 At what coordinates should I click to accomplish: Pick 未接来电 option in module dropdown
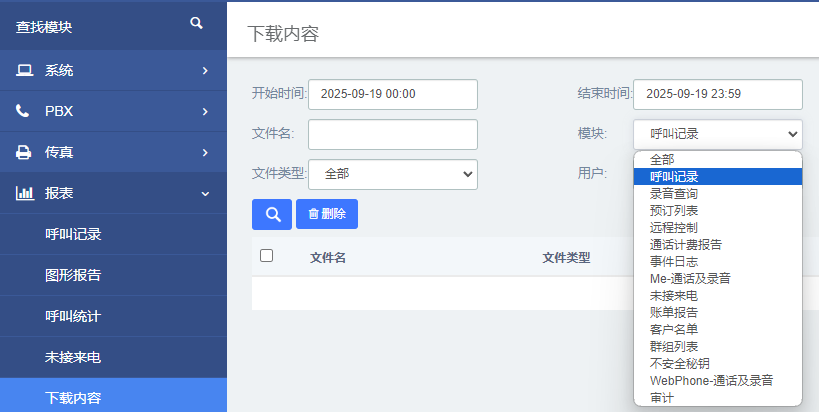point(674,295)
